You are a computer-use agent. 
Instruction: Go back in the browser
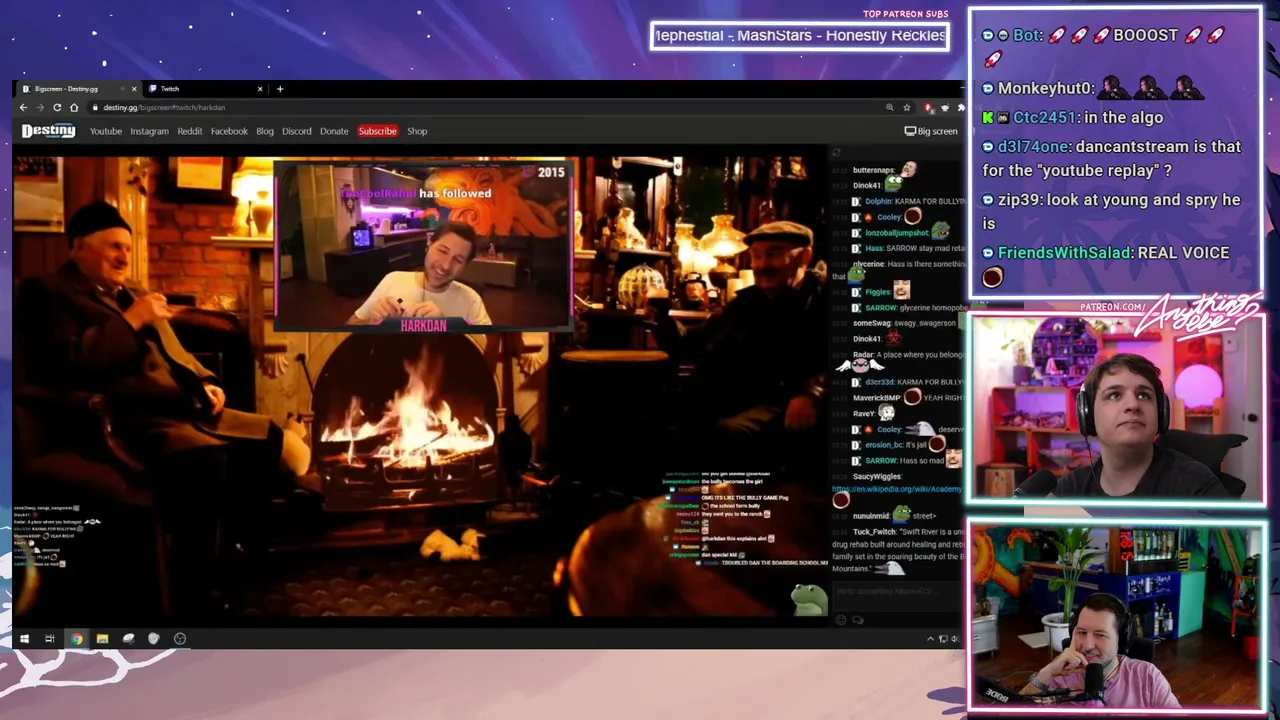(x=24, y=107)
